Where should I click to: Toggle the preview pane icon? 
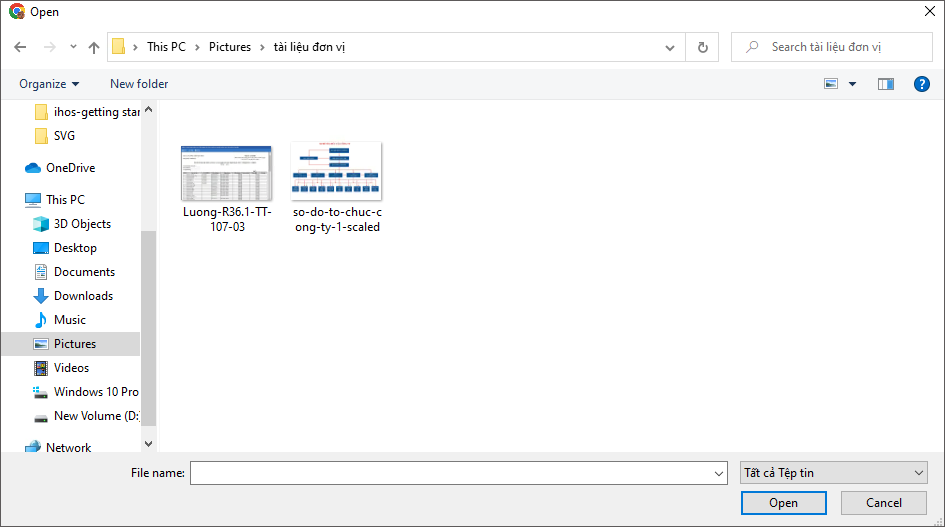885,84
